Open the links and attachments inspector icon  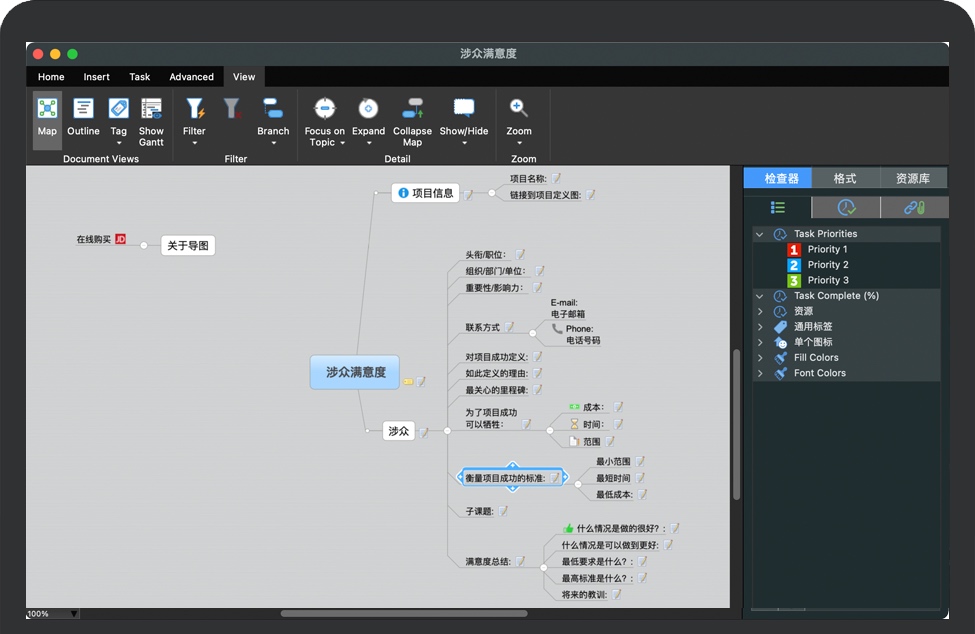point(914,207)
